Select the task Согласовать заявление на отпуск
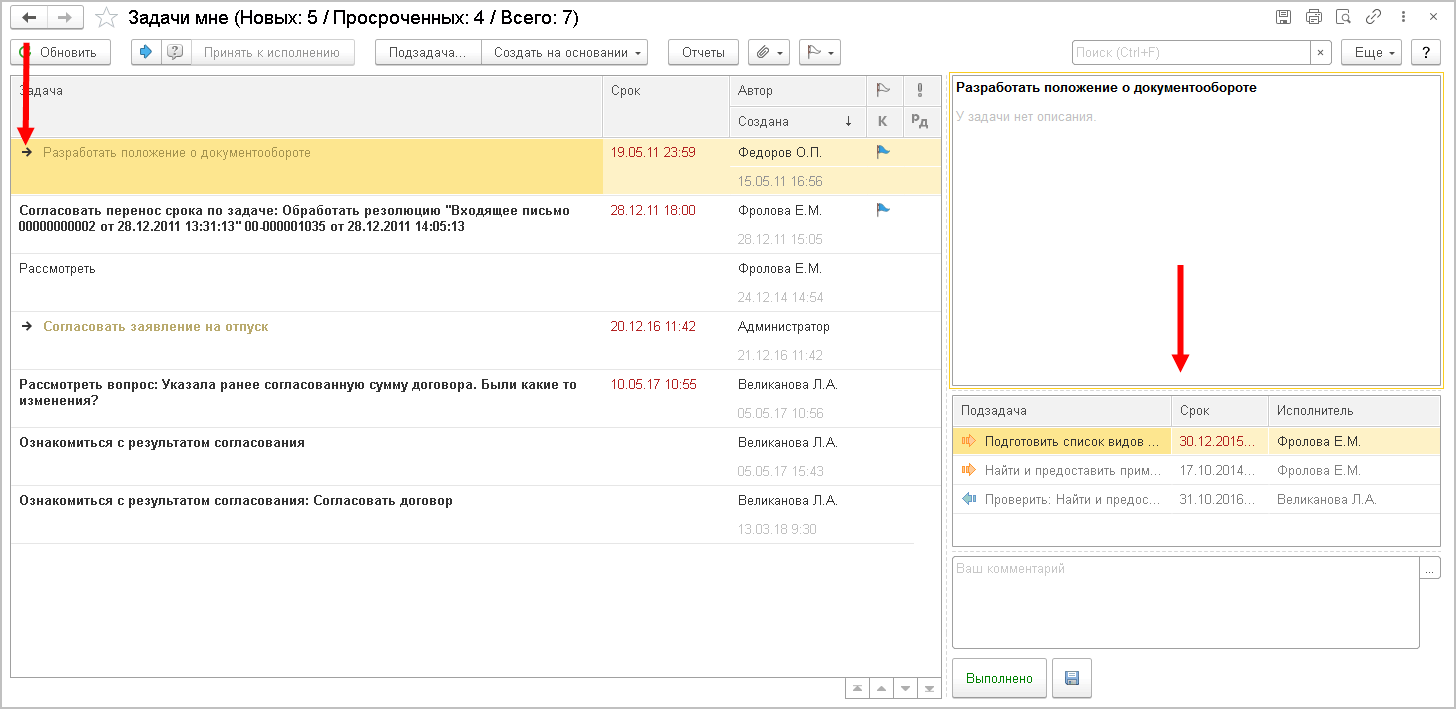 pos(156,327)
